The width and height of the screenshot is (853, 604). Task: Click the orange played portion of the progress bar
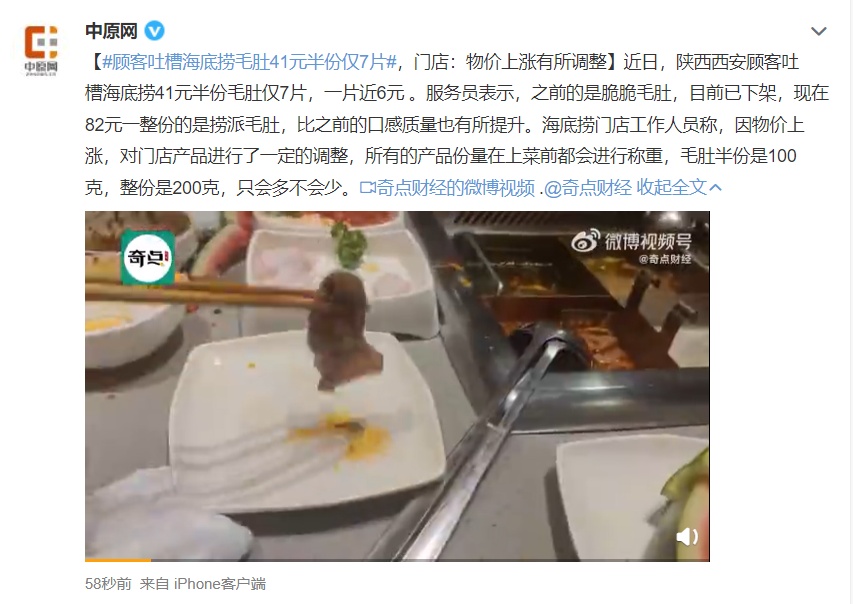pos(118,559)
